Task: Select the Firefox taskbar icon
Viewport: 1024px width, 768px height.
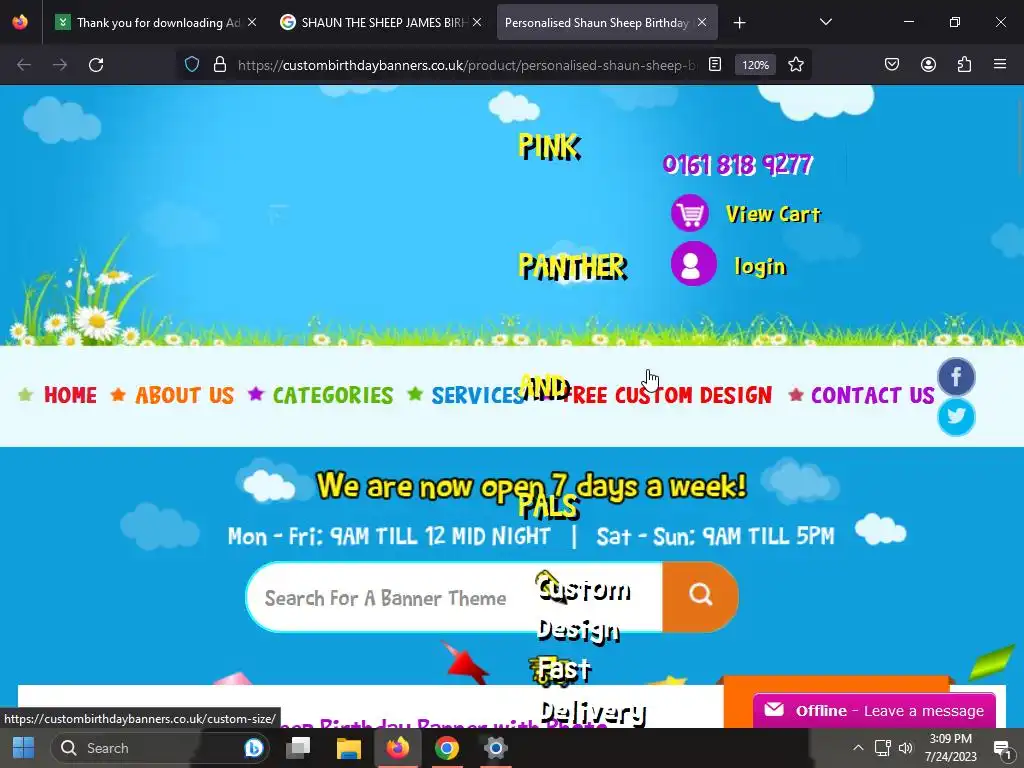Action: click(x=397, y=748)
